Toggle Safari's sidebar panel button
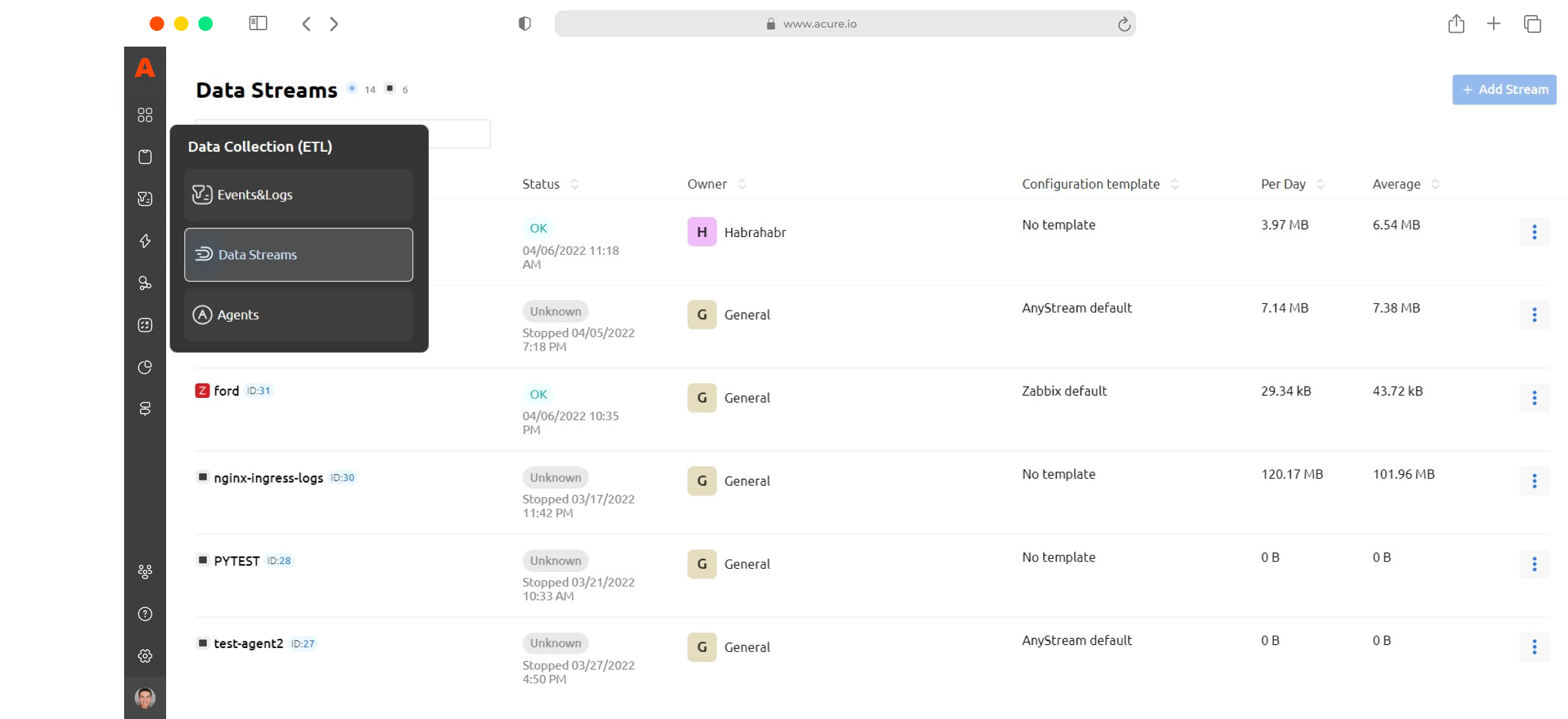 [x=258, y=24]
